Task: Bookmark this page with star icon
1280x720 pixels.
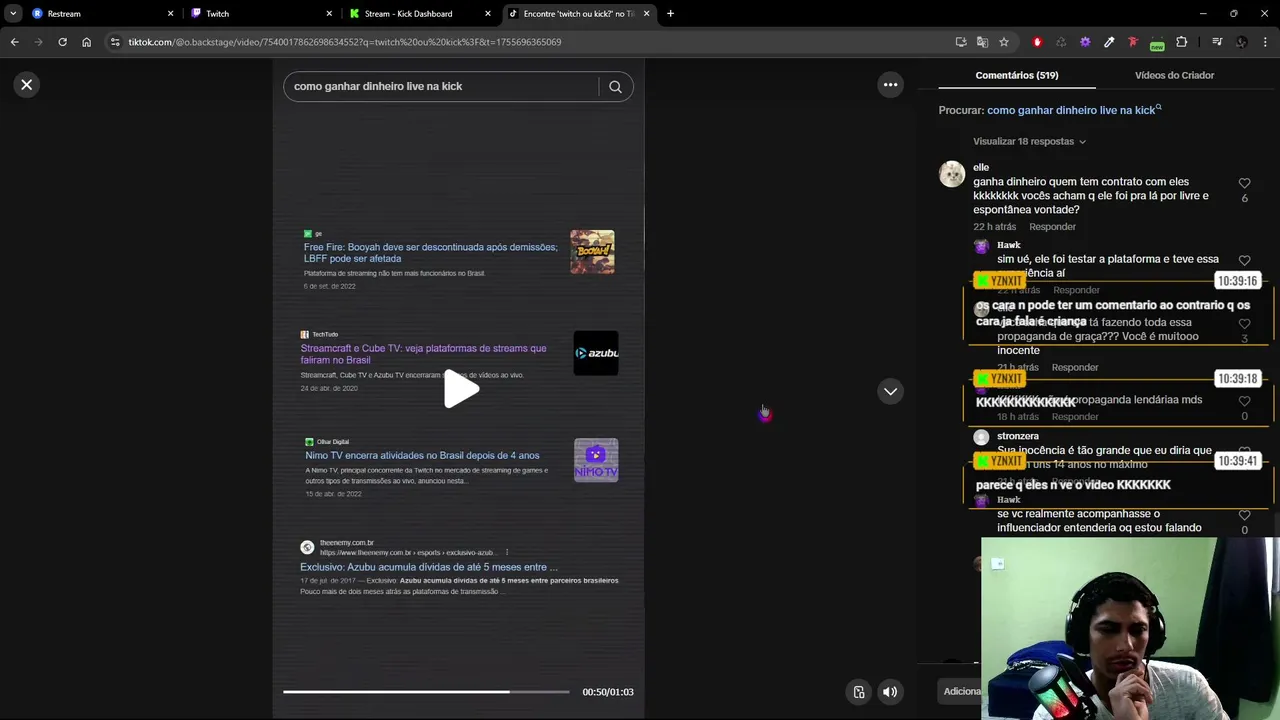Action: coord(1004,42)
